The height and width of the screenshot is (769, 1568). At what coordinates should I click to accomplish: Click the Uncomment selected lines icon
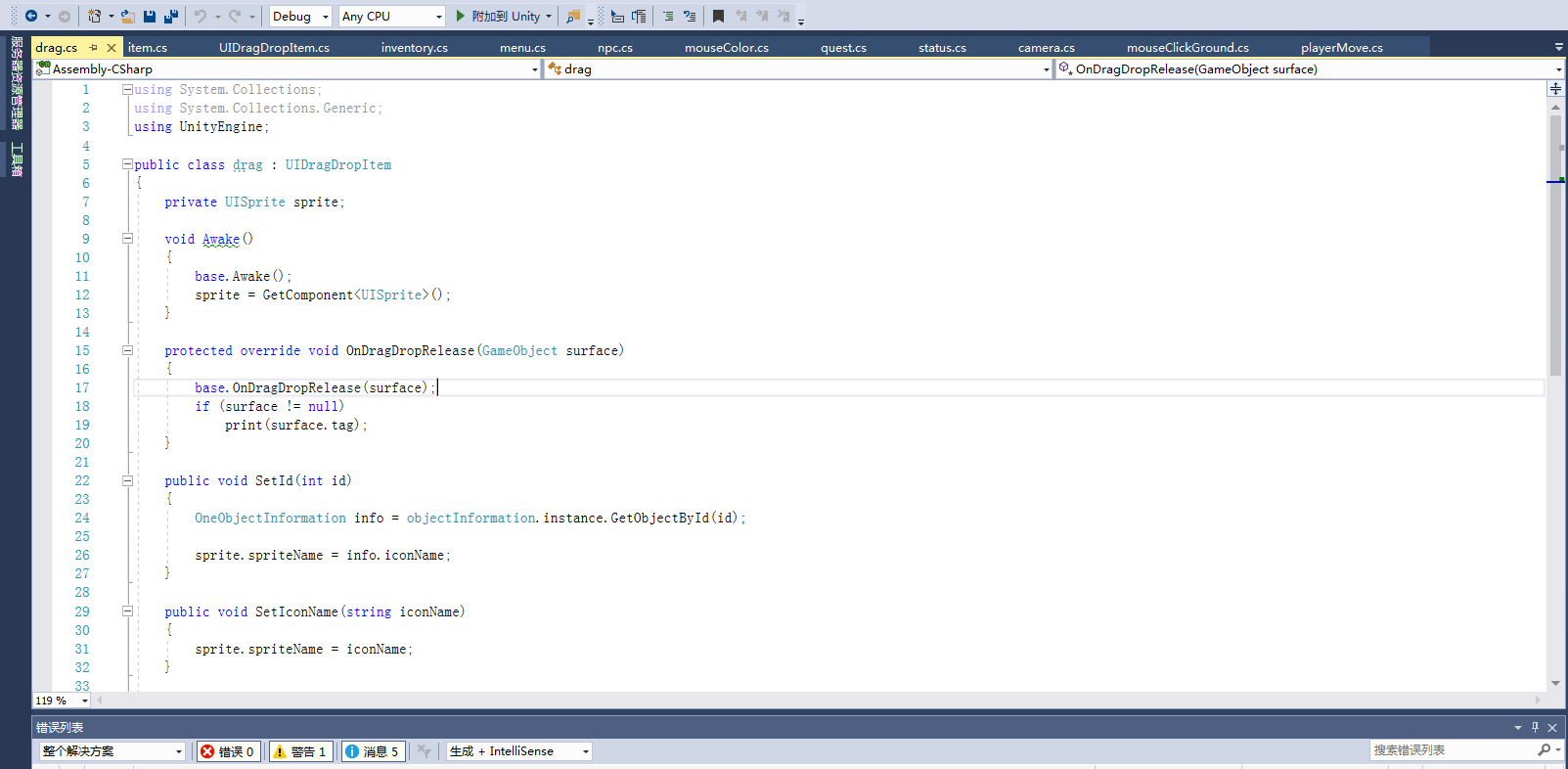point(690,16)
